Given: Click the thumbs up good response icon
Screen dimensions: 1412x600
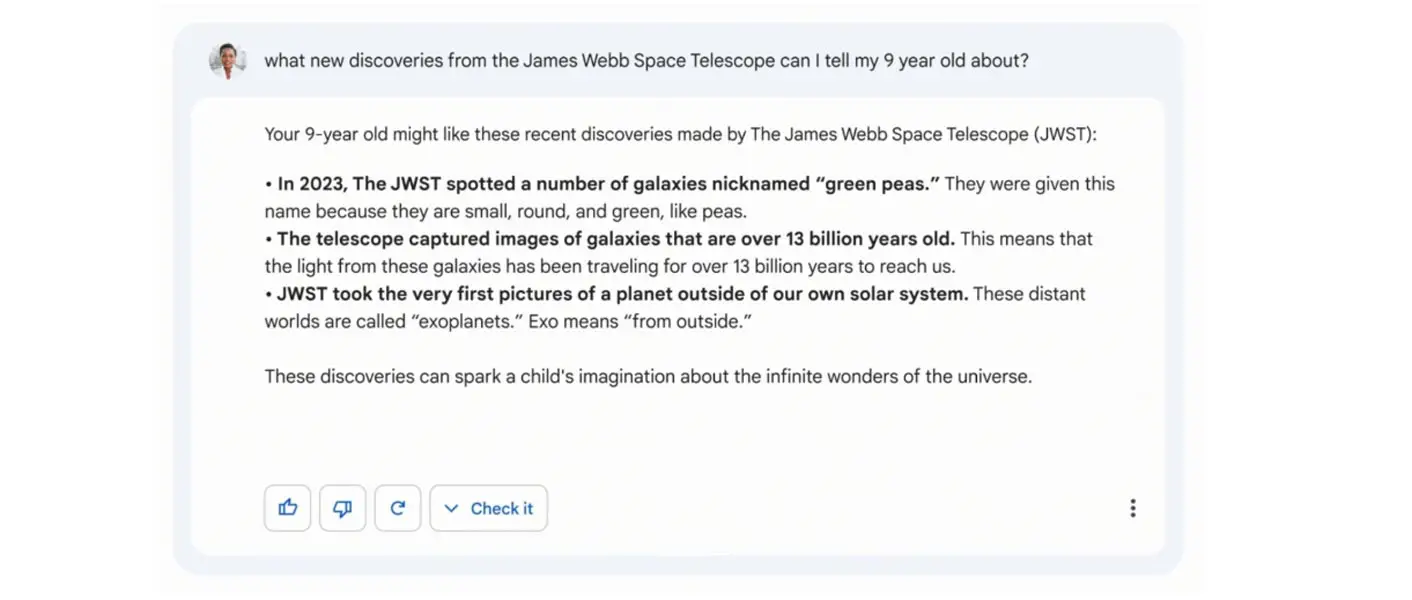Looking at the screenshot, I should (x=288, y=508).
